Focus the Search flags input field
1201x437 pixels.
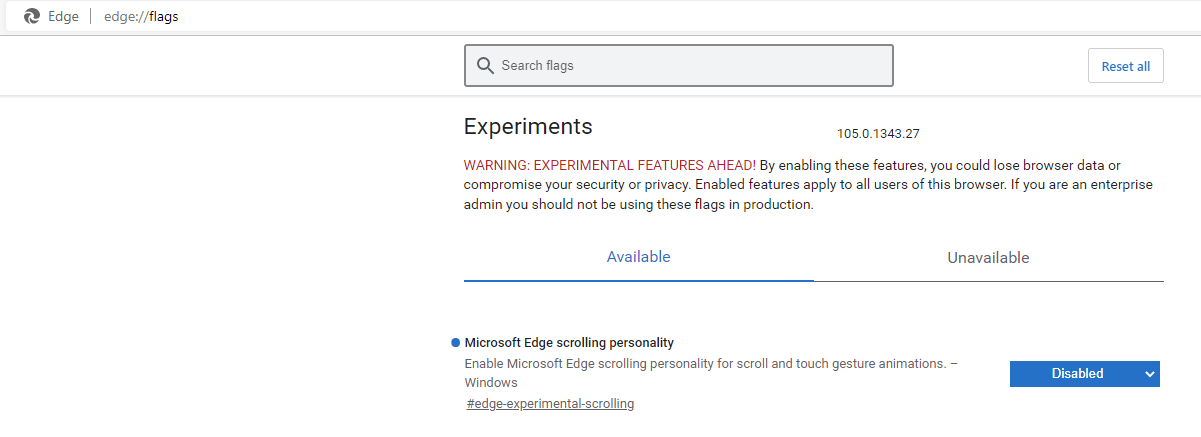(x=690, y=66)
